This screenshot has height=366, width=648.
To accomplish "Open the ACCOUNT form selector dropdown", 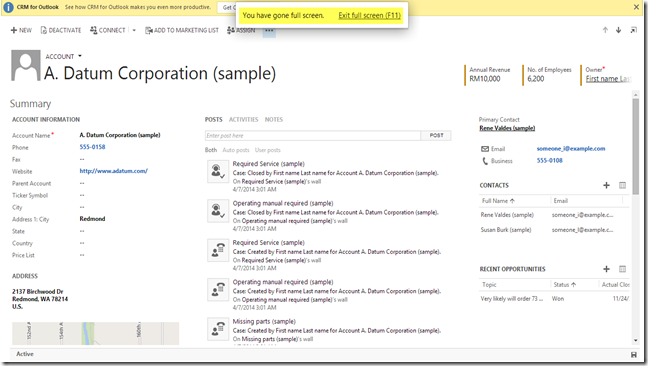I will tap(80, 56).
